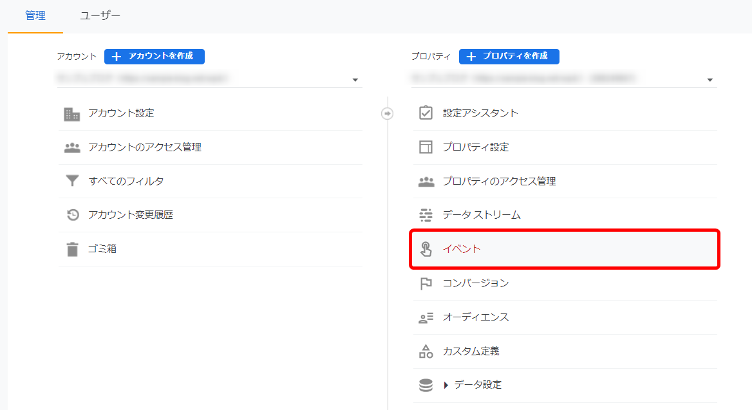Click the circular arrow between columns
This screenshot has height=410, width=755.
[x=387, y=114]
